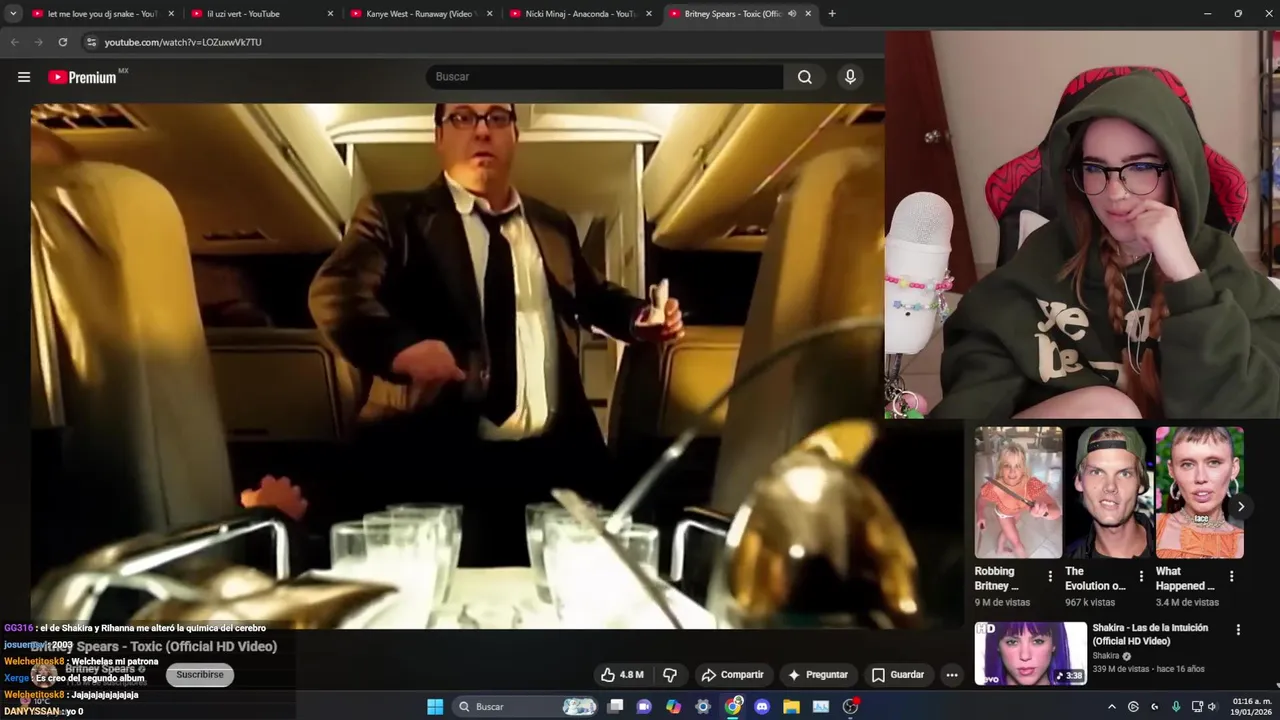Go back with the browser back arrow
The height and width of the screenshot is (720, 1280).
[x=14, y=42]
